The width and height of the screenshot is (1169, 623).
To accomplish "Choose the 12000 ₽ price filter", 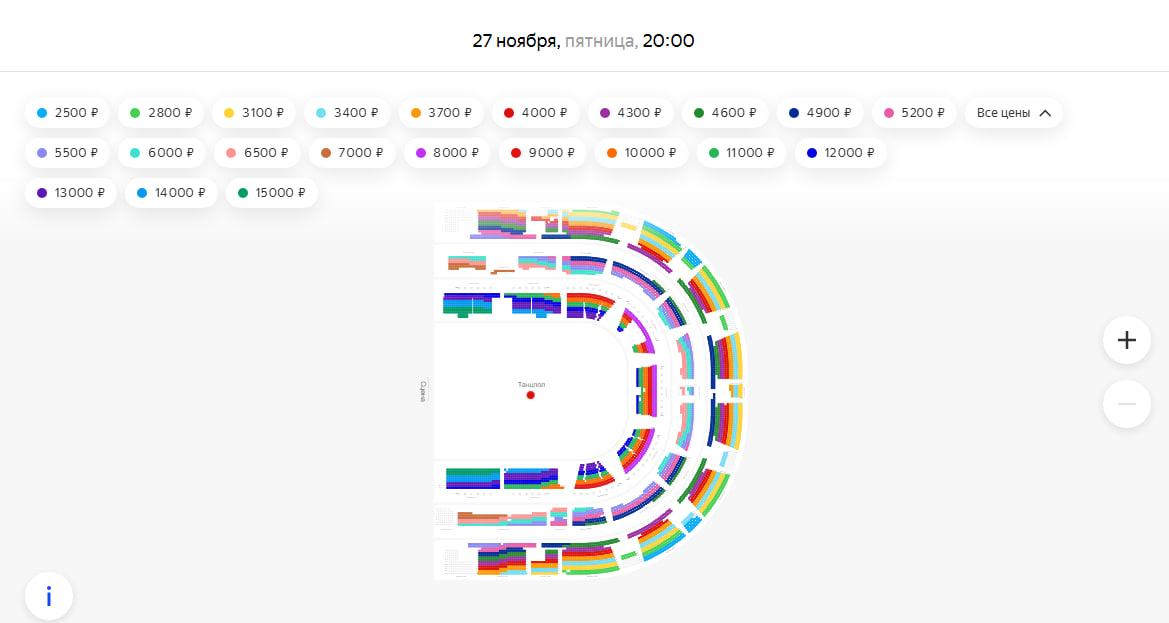I will [840, 153].
